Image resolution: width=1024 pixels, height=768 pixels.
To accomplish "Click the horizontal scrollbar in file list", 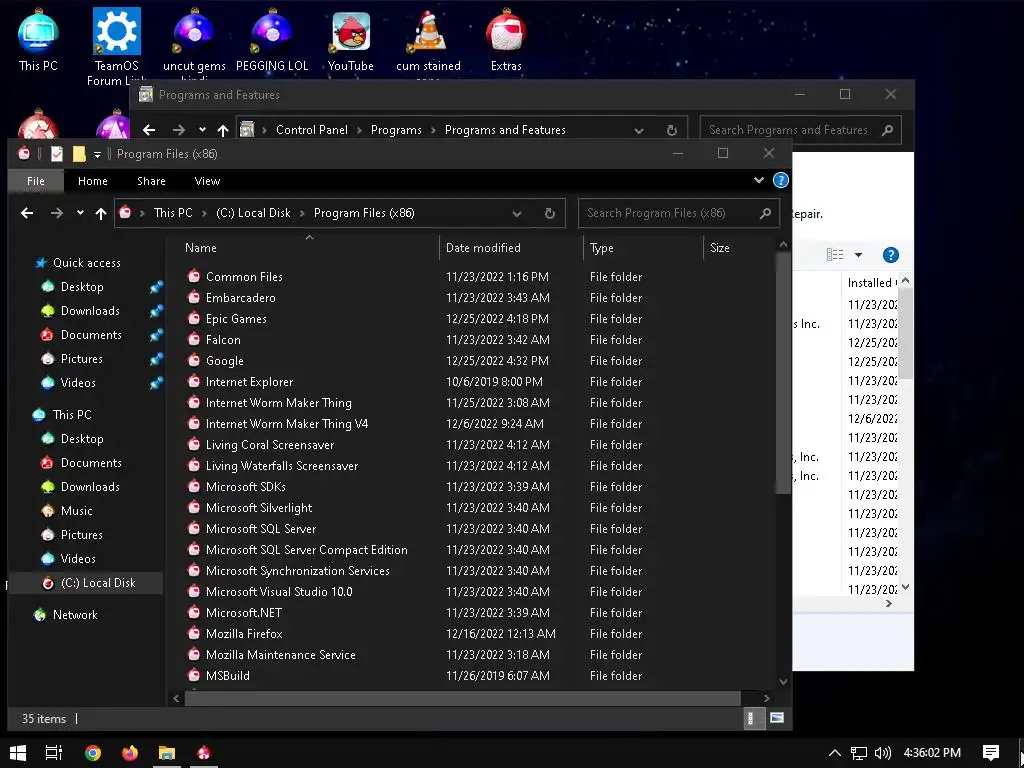I will 462,698.
